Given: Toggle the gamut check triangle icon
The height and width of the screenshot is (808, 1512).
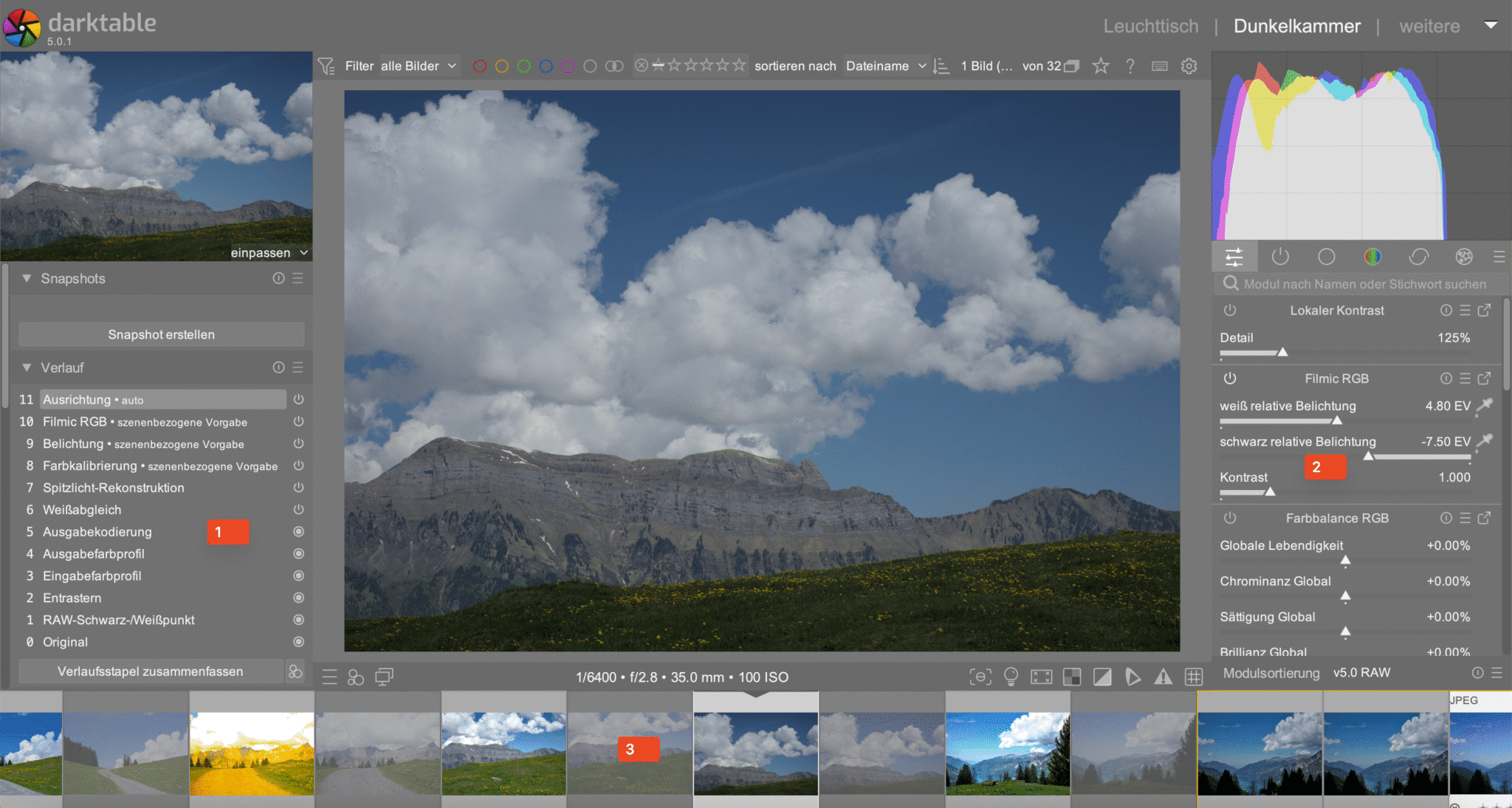Looking at the screenshot, I should pyautogui.click(x=1163, y=677).
